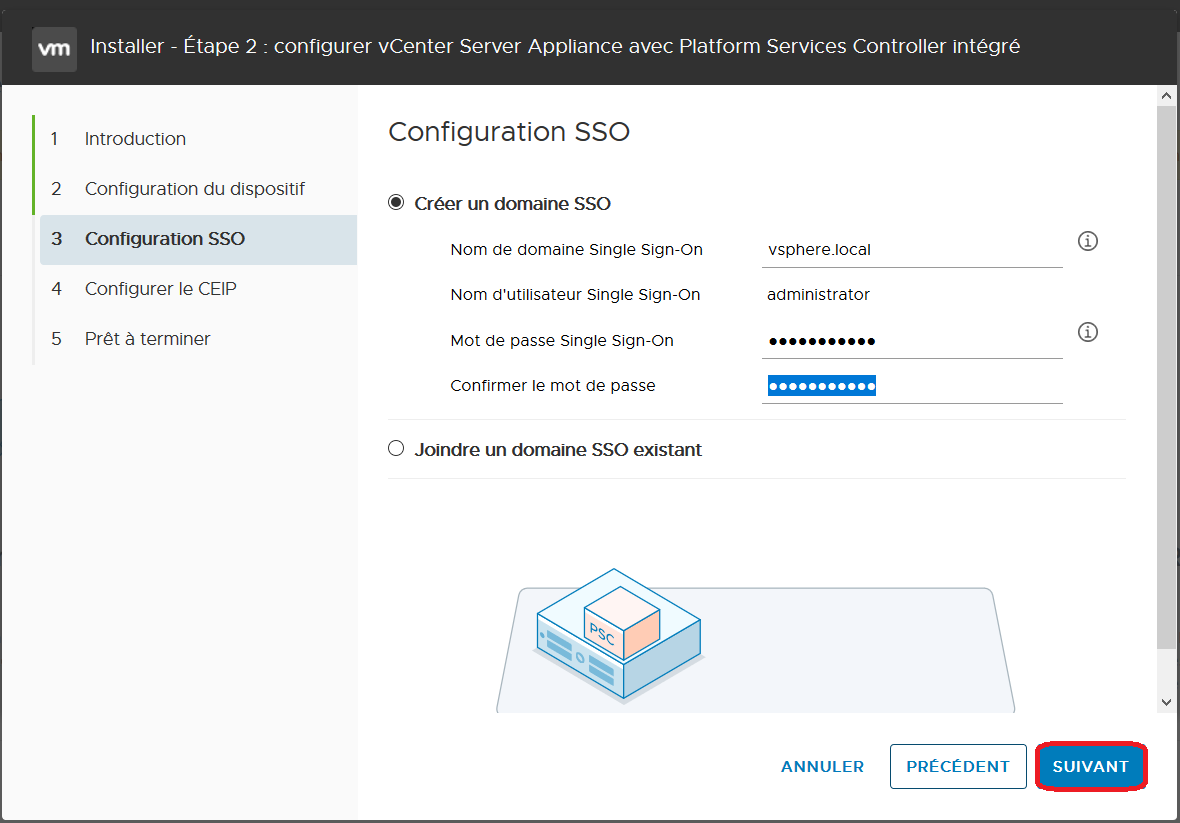This screenshot has height=823, width=1180.
Task: Select Créer un domaine SSO radio button
Action: pos(396,203)
